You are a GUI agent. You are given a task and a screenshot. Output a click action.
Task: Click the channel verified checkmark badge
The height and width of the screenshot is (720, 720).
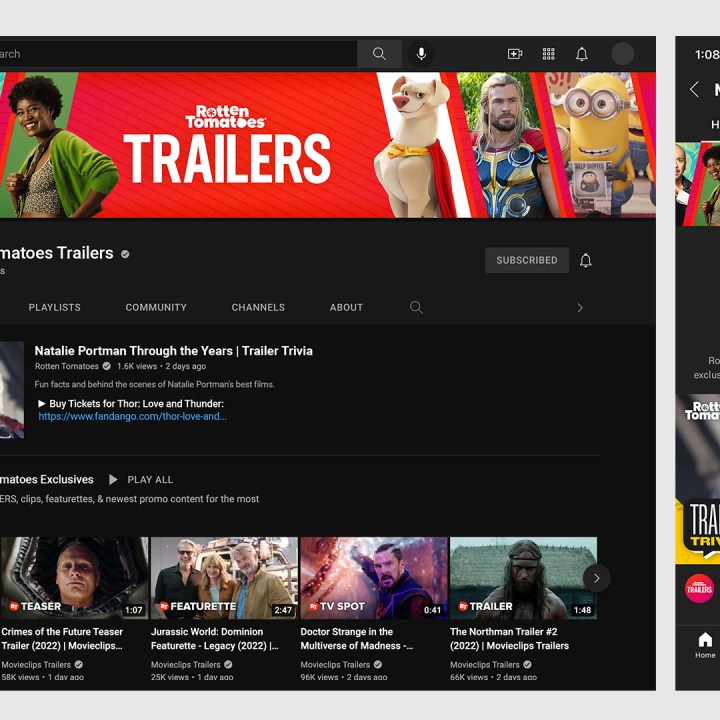(125, 254)
